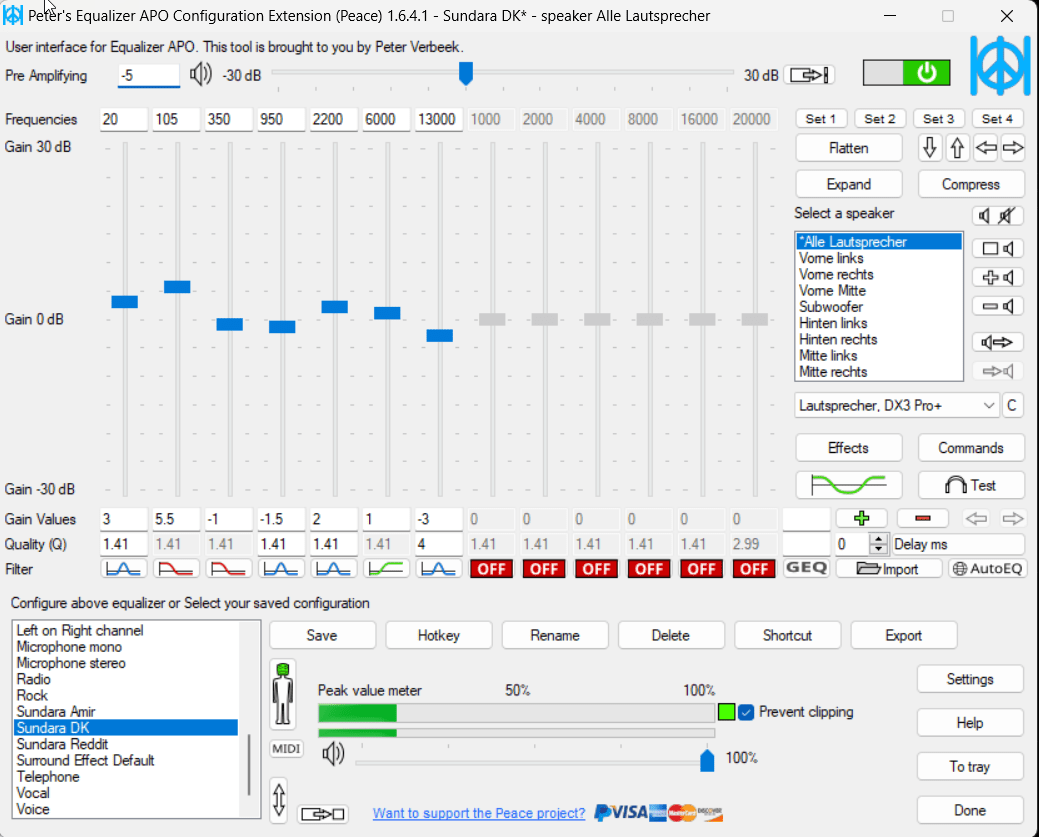Open the Peace project support link

pyautogui.click(x=478, y=813)
